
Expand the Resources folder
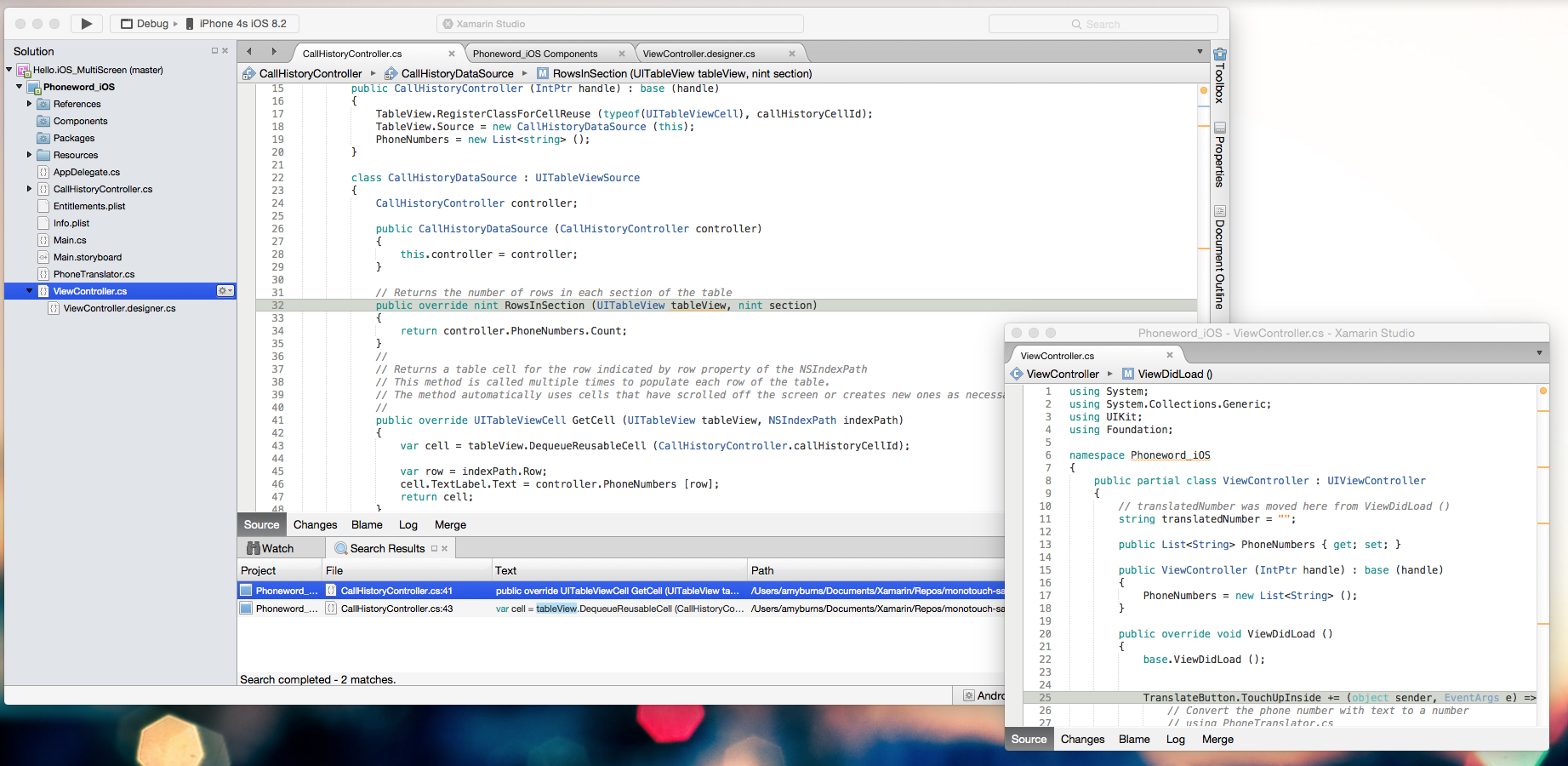[x=29, y=155]
